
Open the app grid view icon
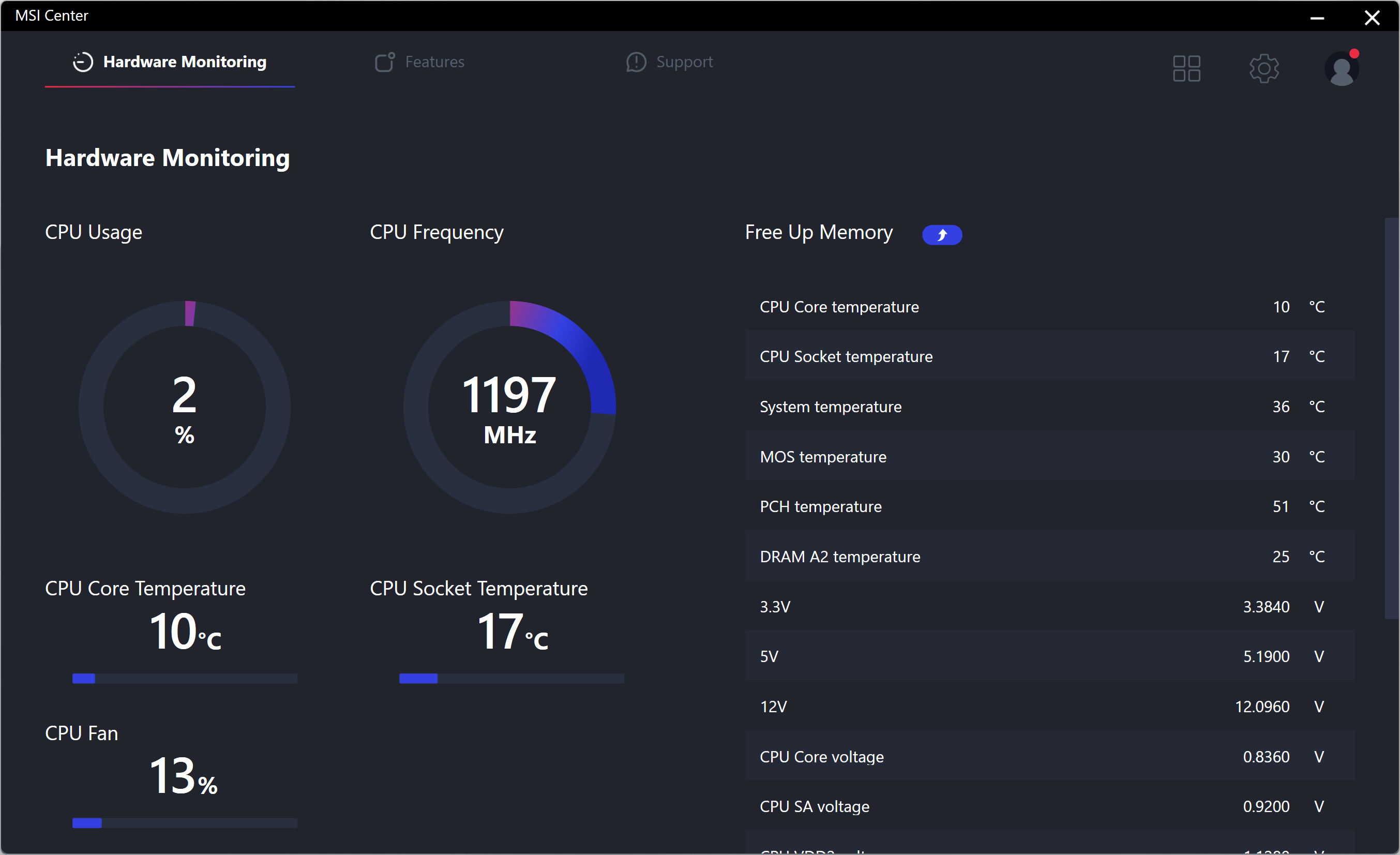pos(1186,69)
